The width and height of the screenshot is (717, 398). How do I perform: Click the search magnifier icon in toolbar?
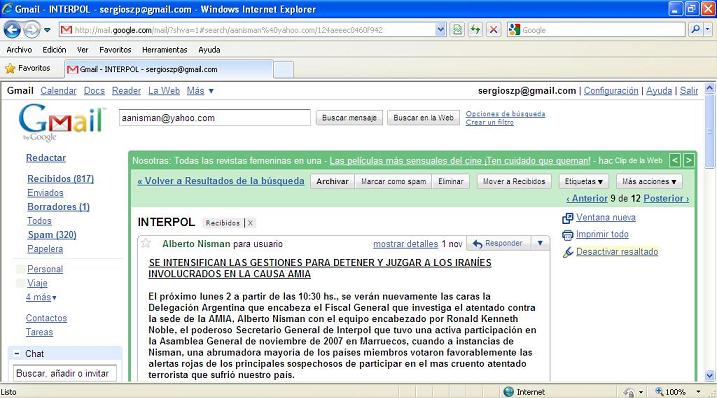696,30
